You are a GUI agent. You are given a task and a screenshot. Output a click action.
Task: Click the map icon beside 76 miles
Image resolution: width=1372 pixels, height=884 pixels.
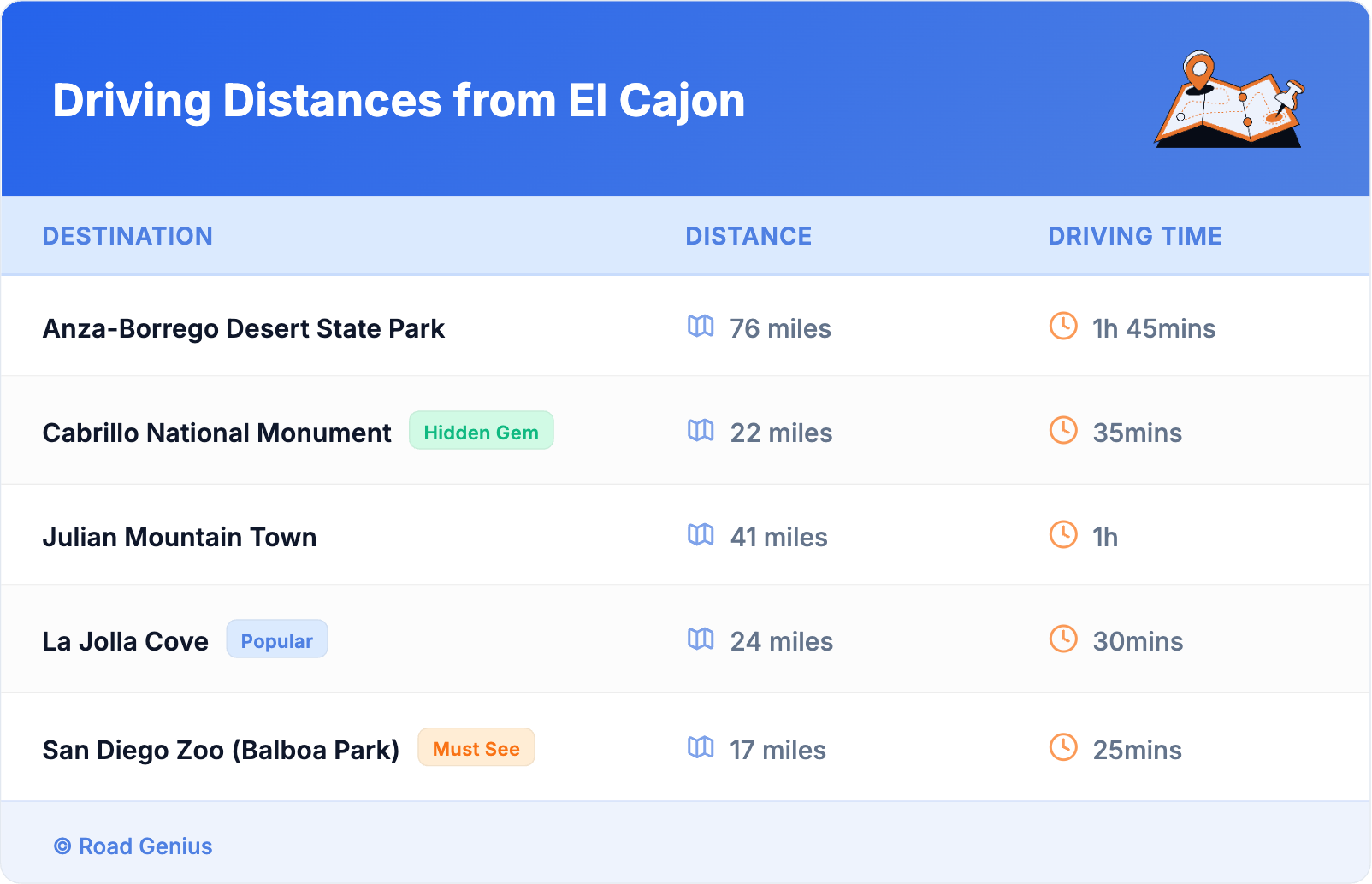click(x=701, y=327)
